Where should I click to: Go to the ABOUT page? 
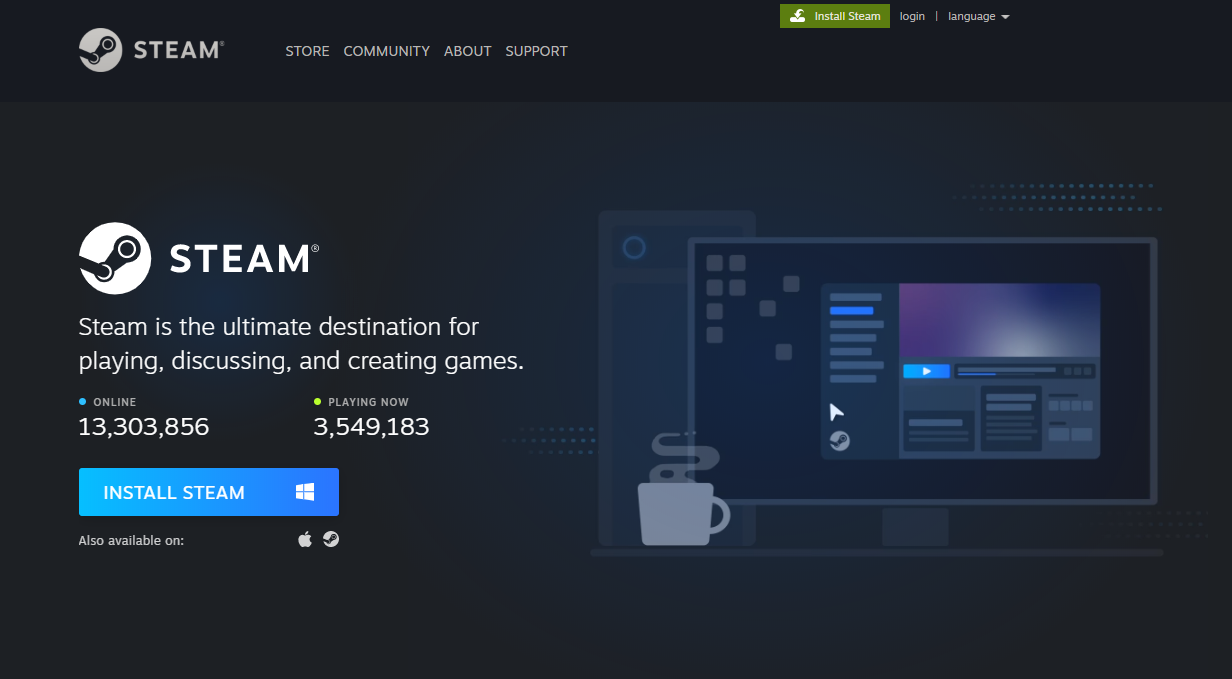pyautogui.click(x=468, y=51)
